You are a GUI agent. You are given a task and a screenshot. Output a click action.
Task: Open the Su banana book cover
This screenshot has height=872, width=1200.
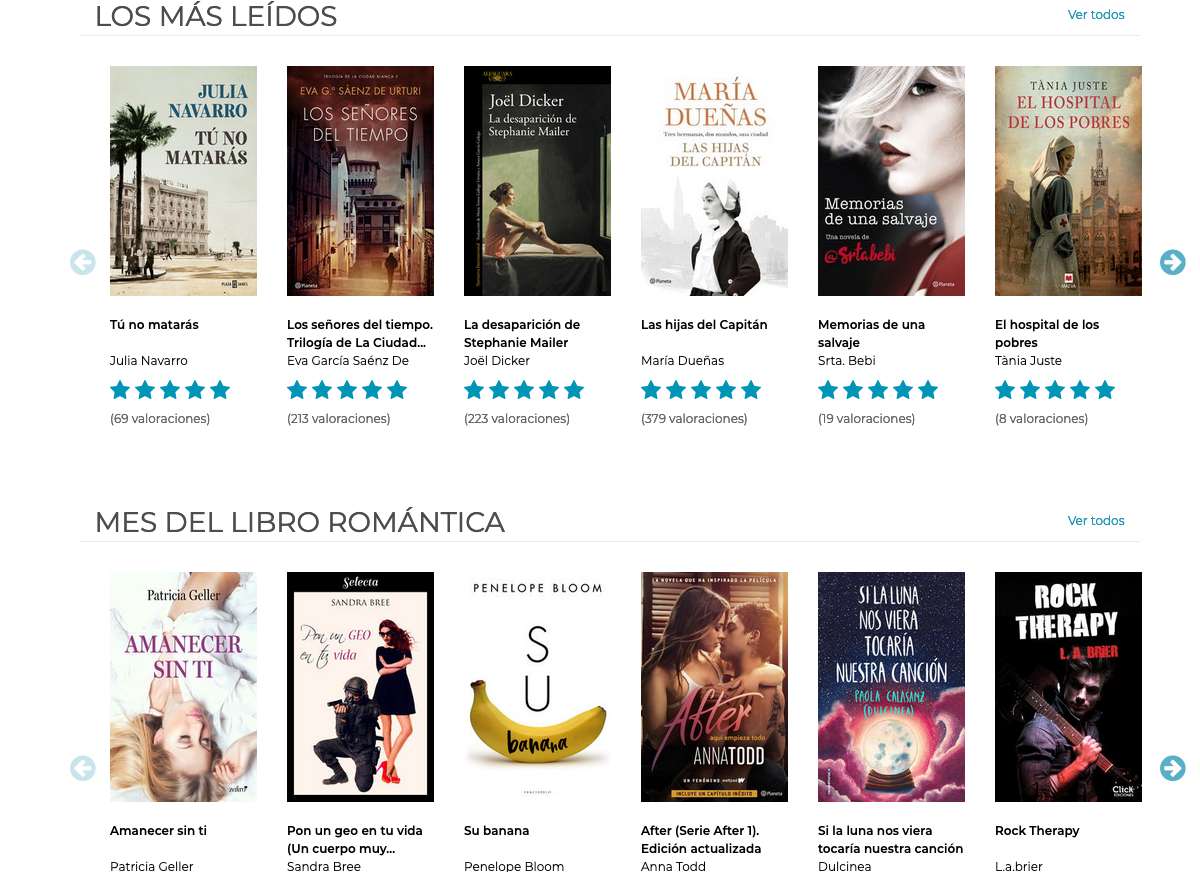pyautogui.click(x=537, y=687)
